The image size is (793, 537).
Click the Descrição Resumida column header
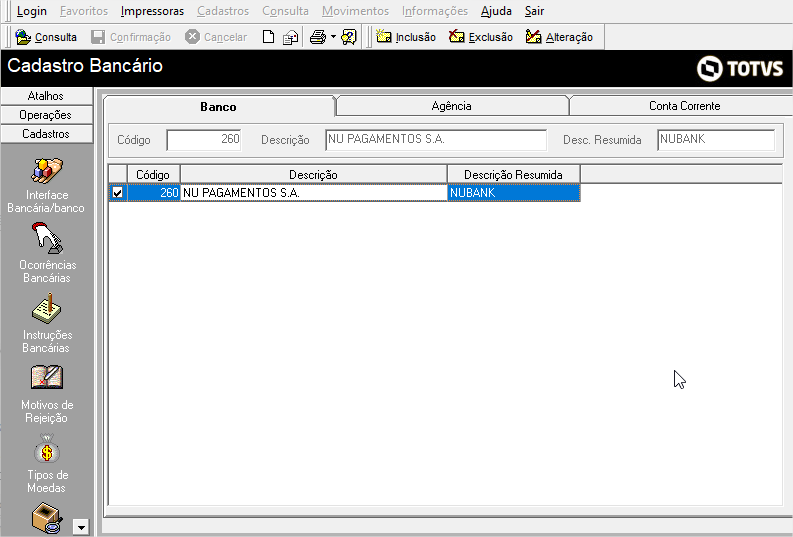point(513,174)
